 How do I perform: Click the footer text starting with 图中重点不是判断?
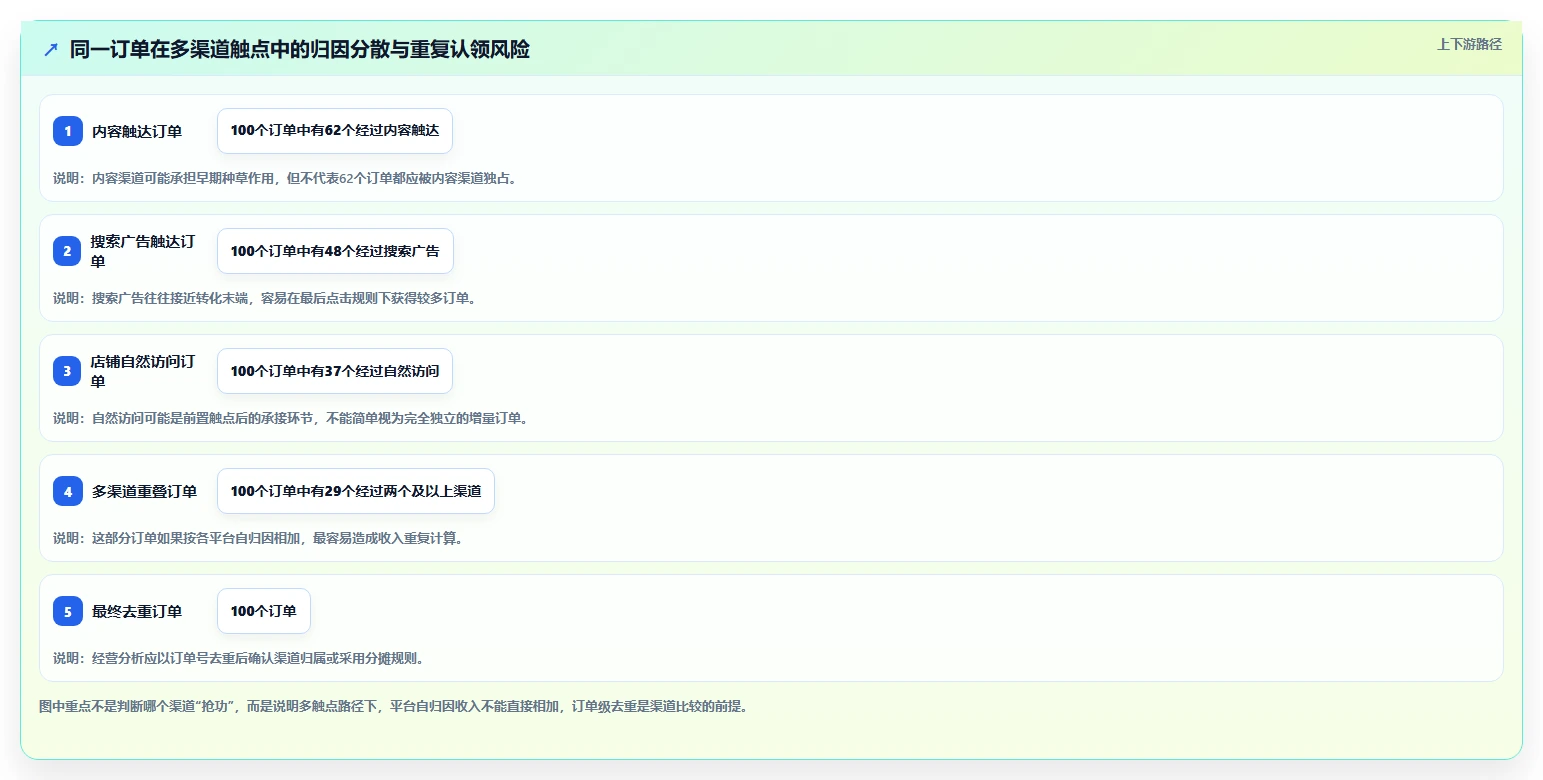394,706
